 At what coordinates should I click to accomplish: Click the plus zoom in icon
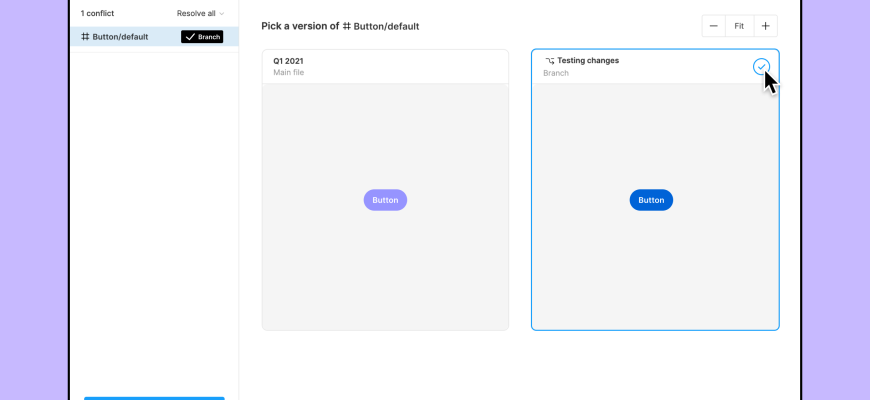pyautogui.click(x=765, y=26)
